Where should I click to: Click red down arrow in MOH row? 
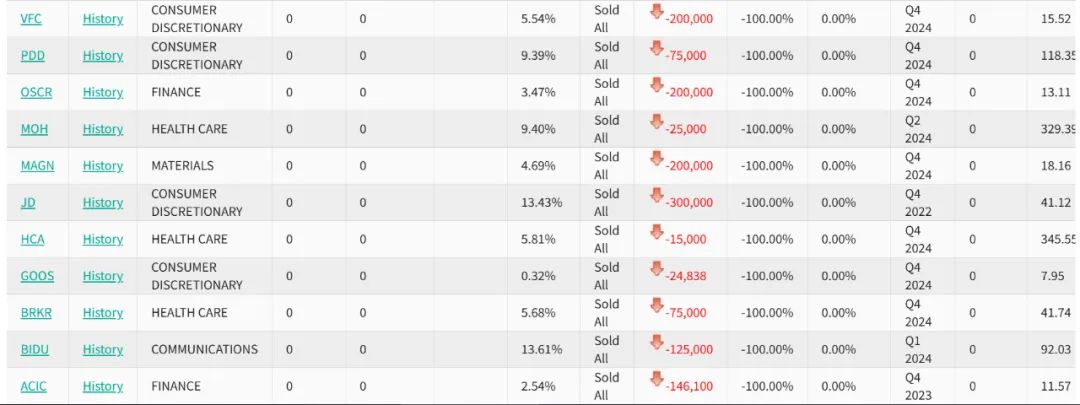pyautogui.click(x=656, y=121)
